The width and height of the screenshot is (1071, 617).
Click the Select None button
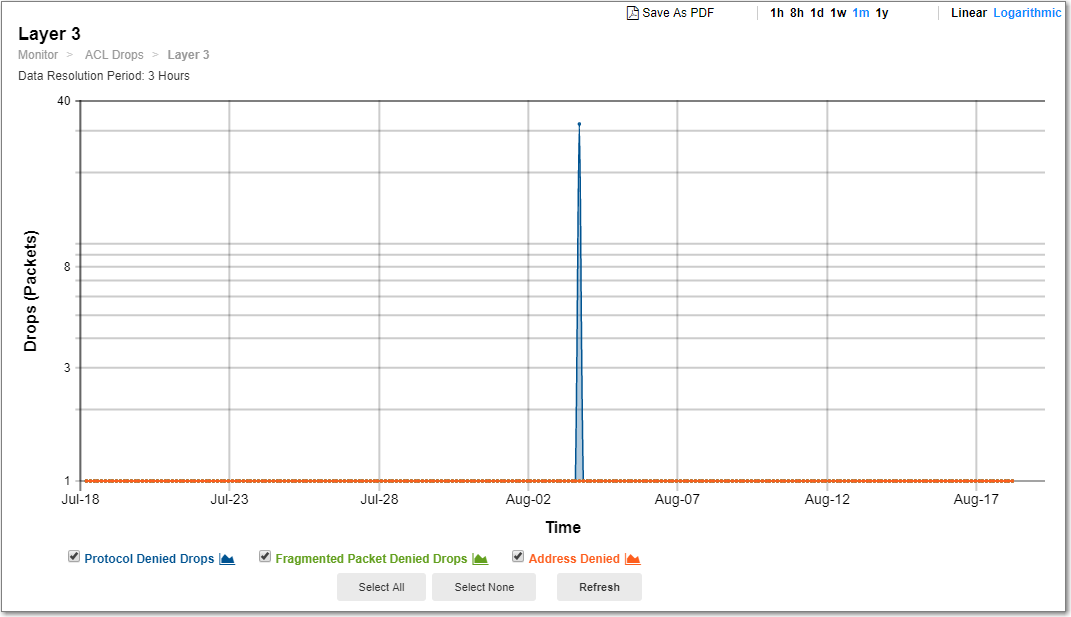[x=484, y=587]
